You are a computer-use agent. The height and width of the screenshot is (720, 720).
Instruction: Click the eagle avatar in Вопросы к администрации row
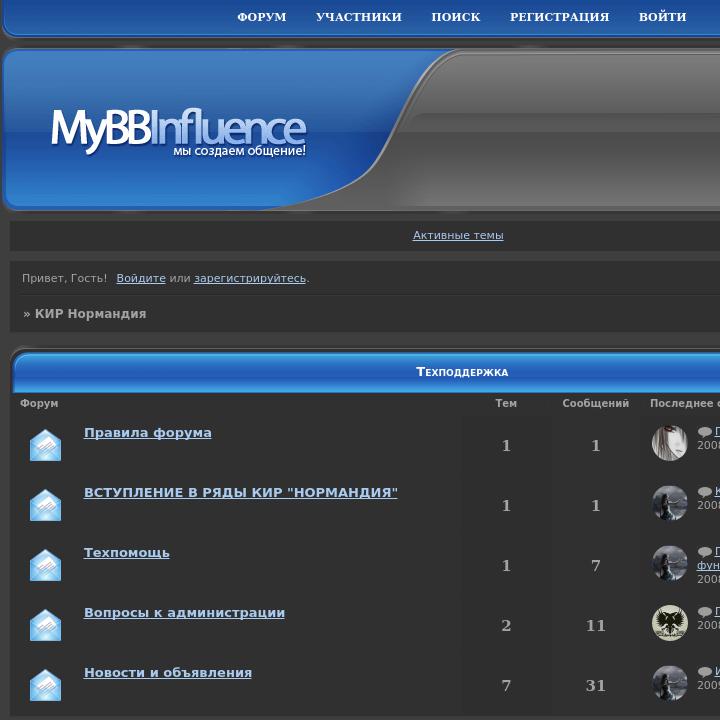point(669,623)
